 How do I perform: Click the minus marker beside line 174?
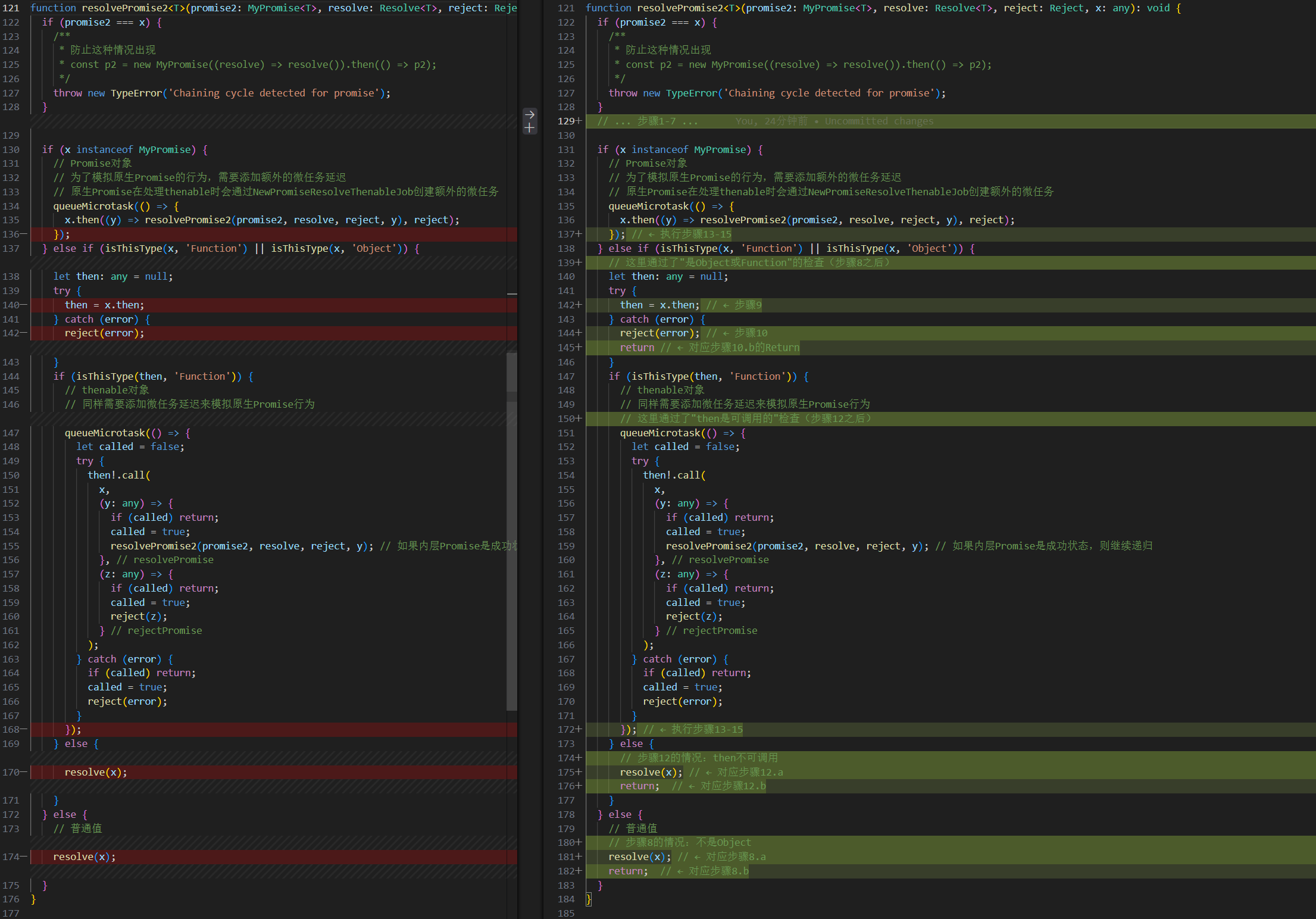pos(24,857)
